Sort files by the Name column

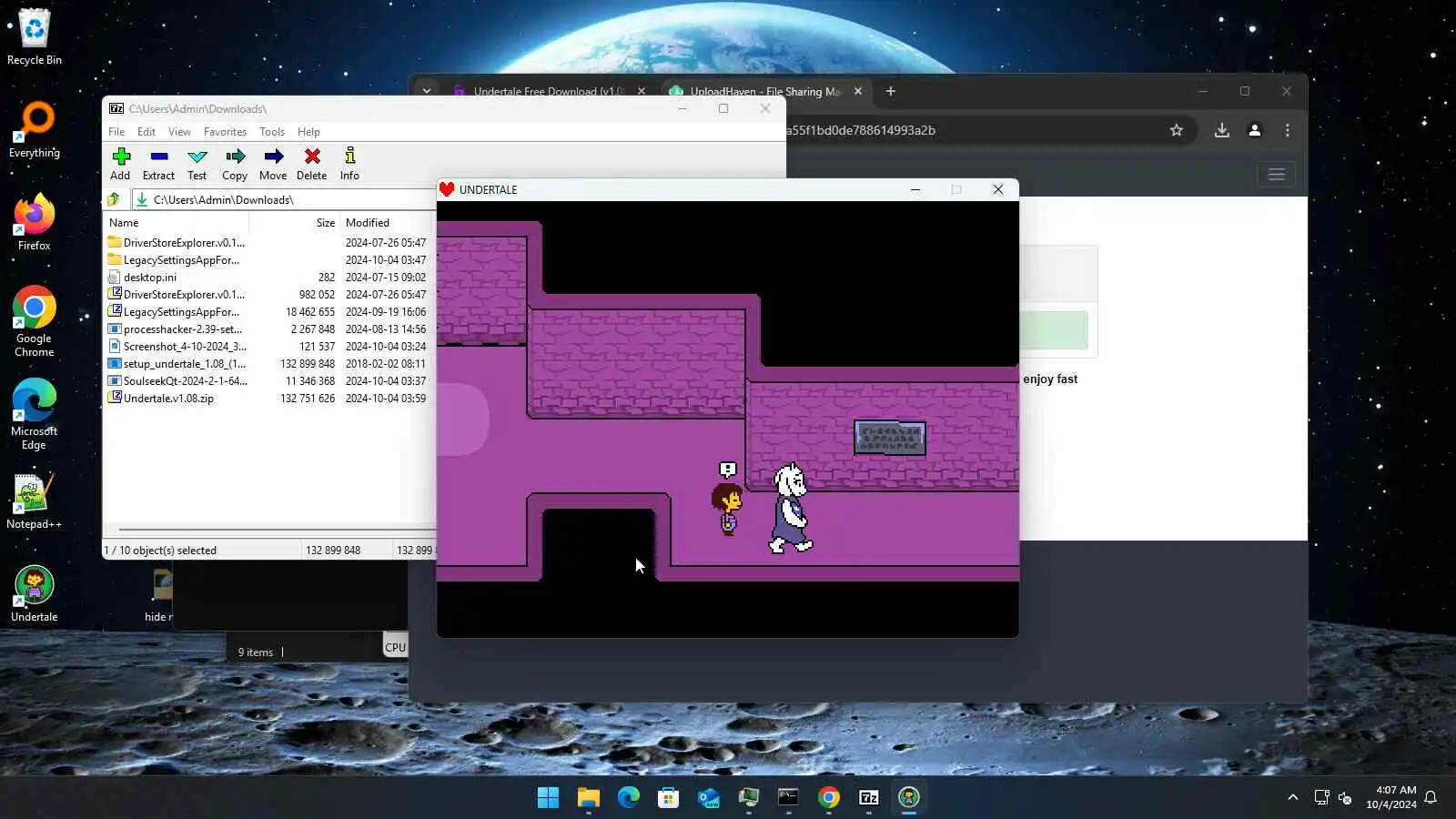(x=124, y=223)
